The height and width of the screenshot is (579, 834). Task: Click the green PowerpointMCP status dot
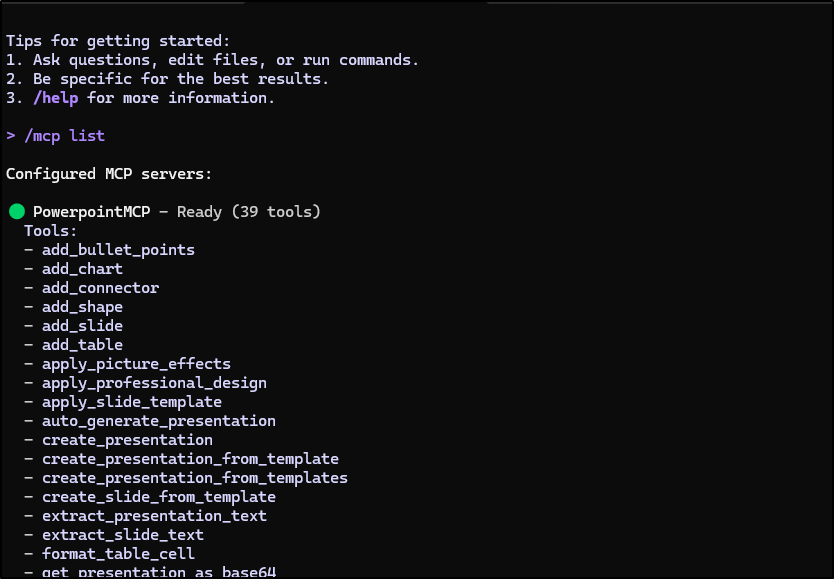point(16,212)
